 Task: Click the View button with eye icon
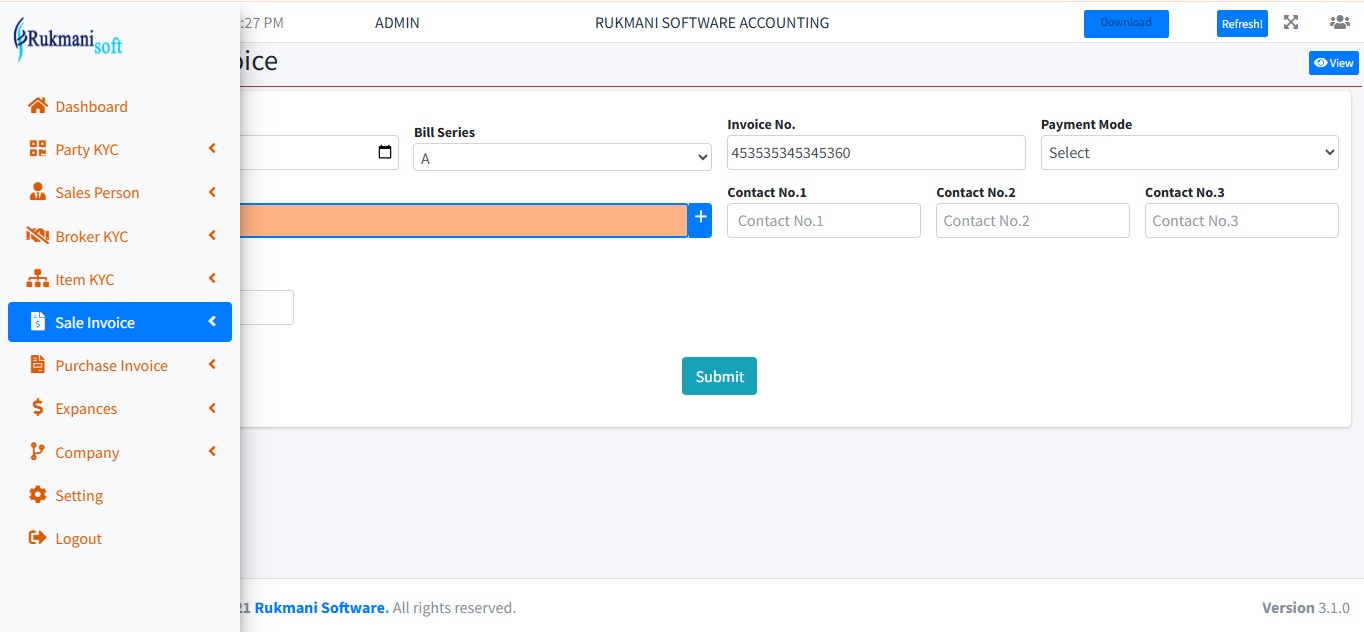point(1334,63)
